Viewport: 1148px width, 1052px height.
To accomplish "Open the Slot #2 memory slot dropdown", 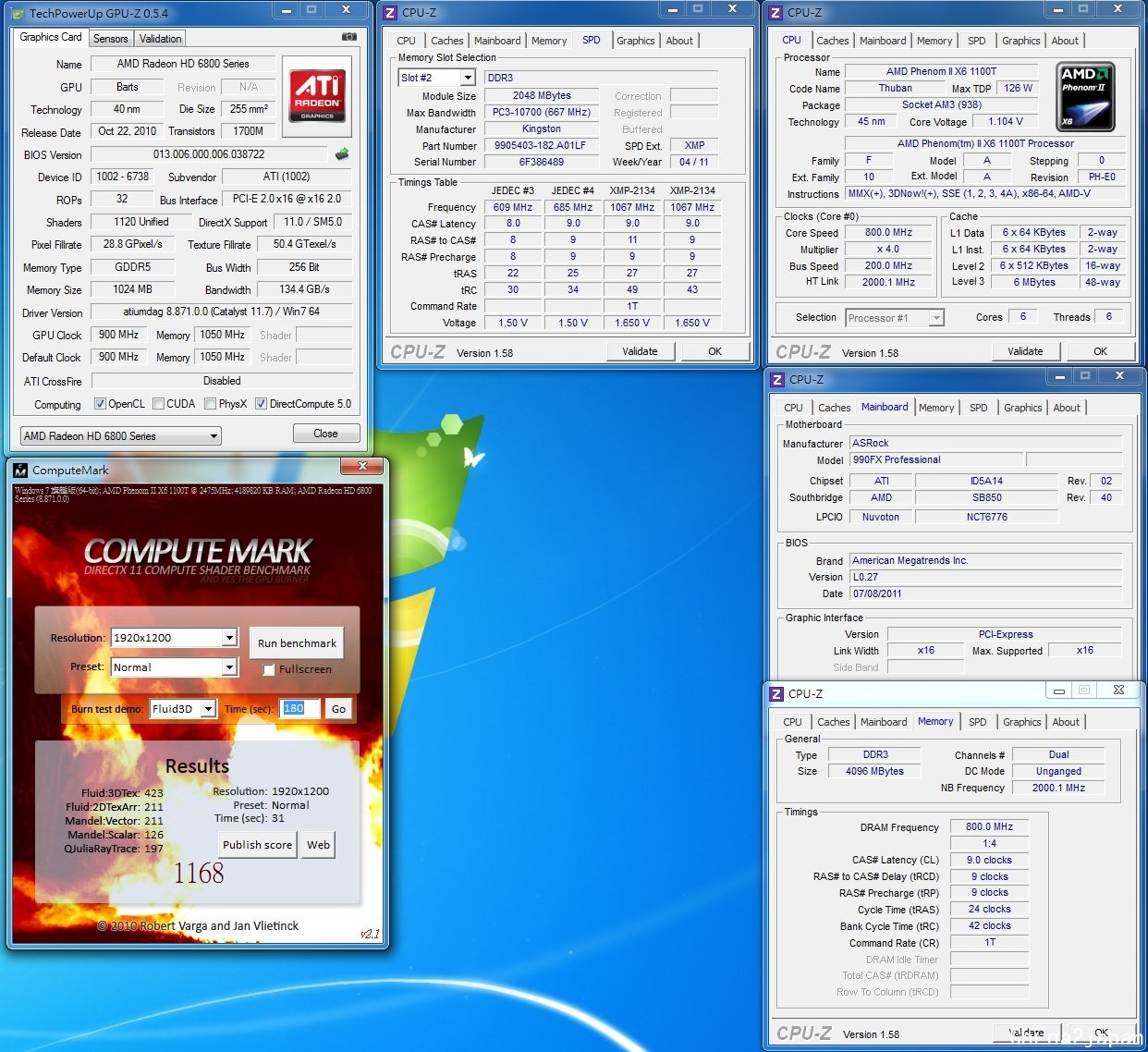I will click(x=436, y=78).
